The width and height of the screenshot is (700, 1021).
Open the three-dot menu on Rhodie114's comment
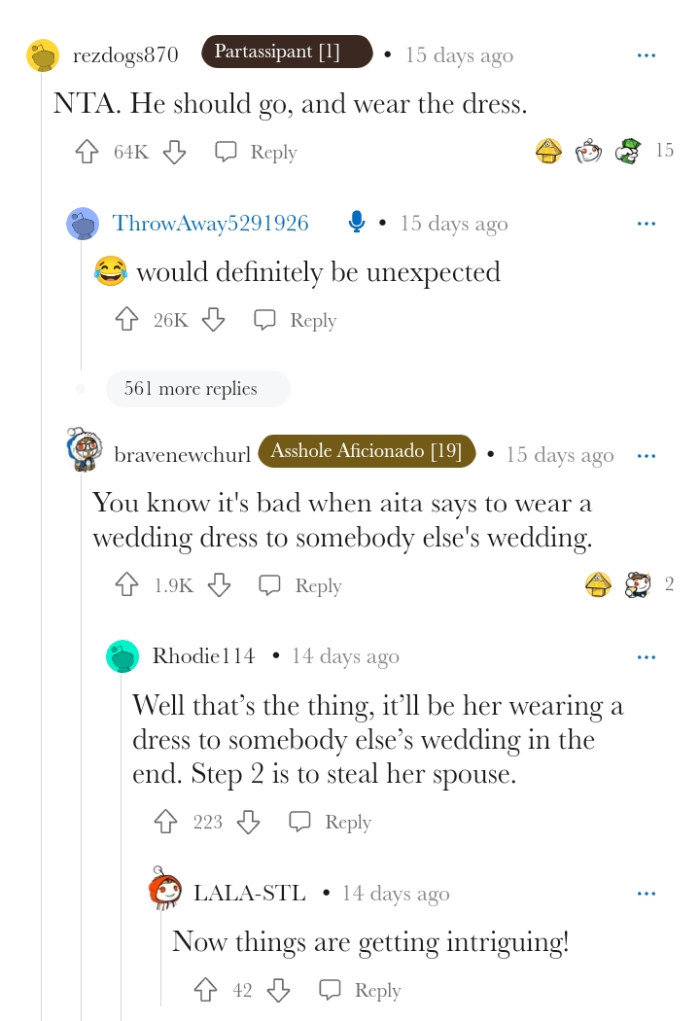coord(647,657)
